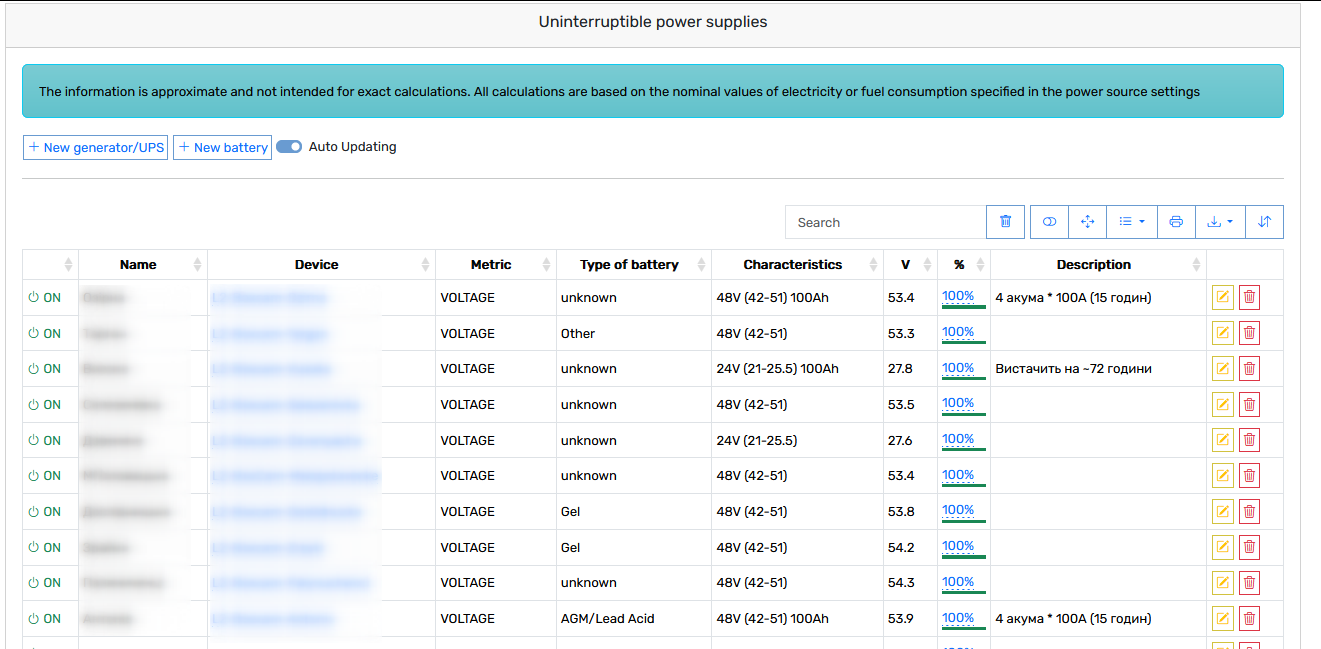Toggle the Auto Updating switch

click(289, 147)
